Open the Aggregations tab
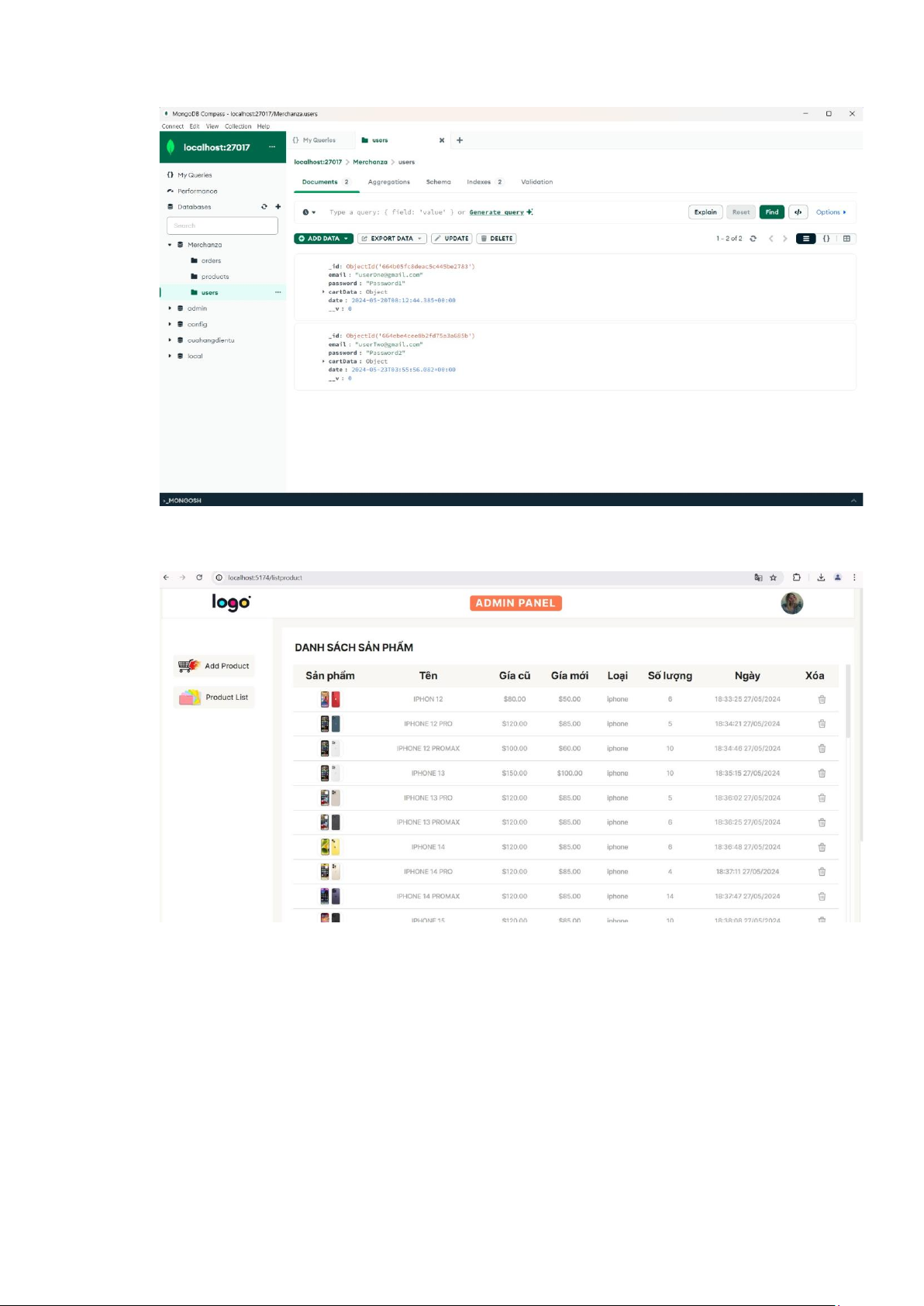 pos(388,182)
